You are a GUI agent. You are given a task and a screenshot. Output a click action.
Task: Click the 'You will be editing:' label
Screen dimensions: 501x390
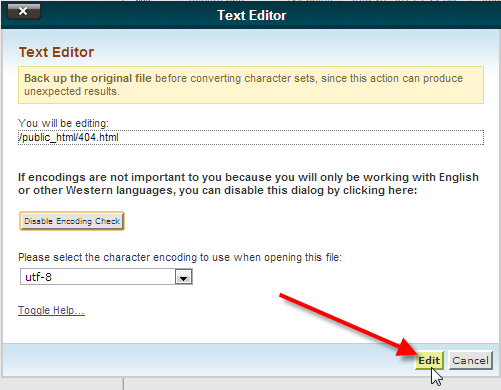(63, 123)
